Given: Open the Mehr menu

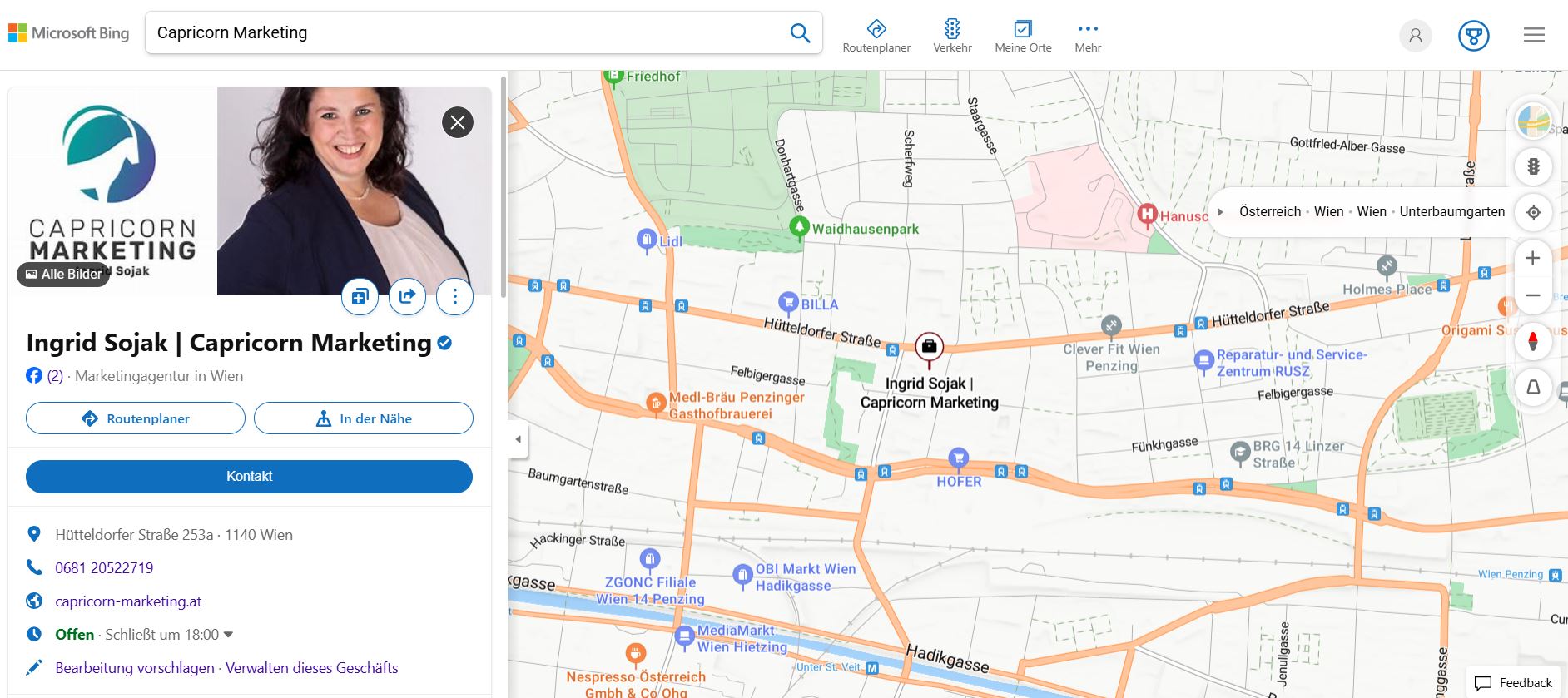Looking at the screenshot, I should click(x=1088, y=37).
